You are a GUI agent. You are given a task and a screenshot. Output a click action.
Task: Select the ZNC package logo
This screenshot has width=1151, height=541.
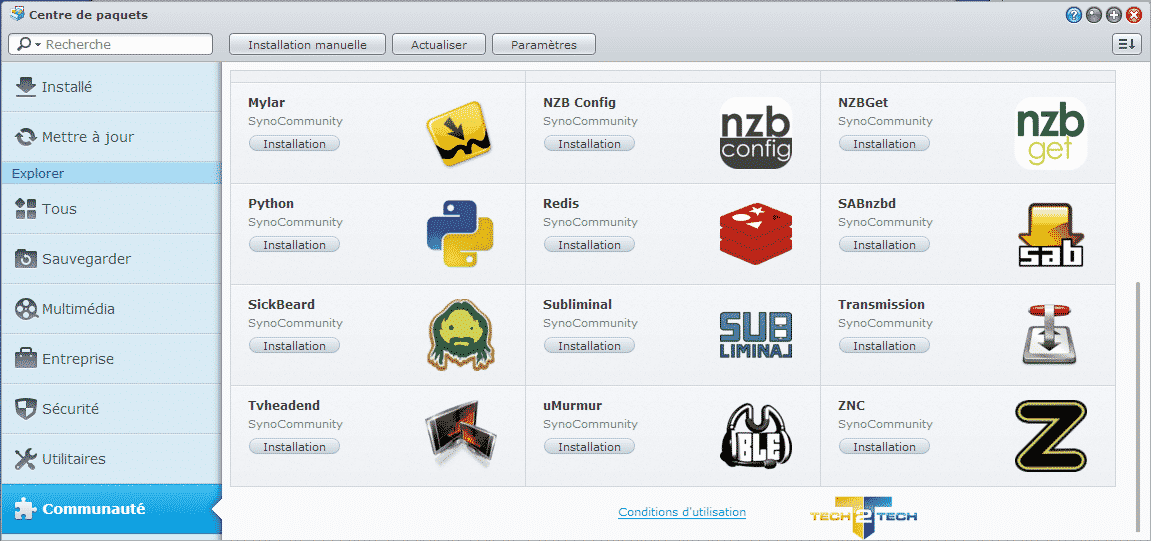[x=1050, y=436]
